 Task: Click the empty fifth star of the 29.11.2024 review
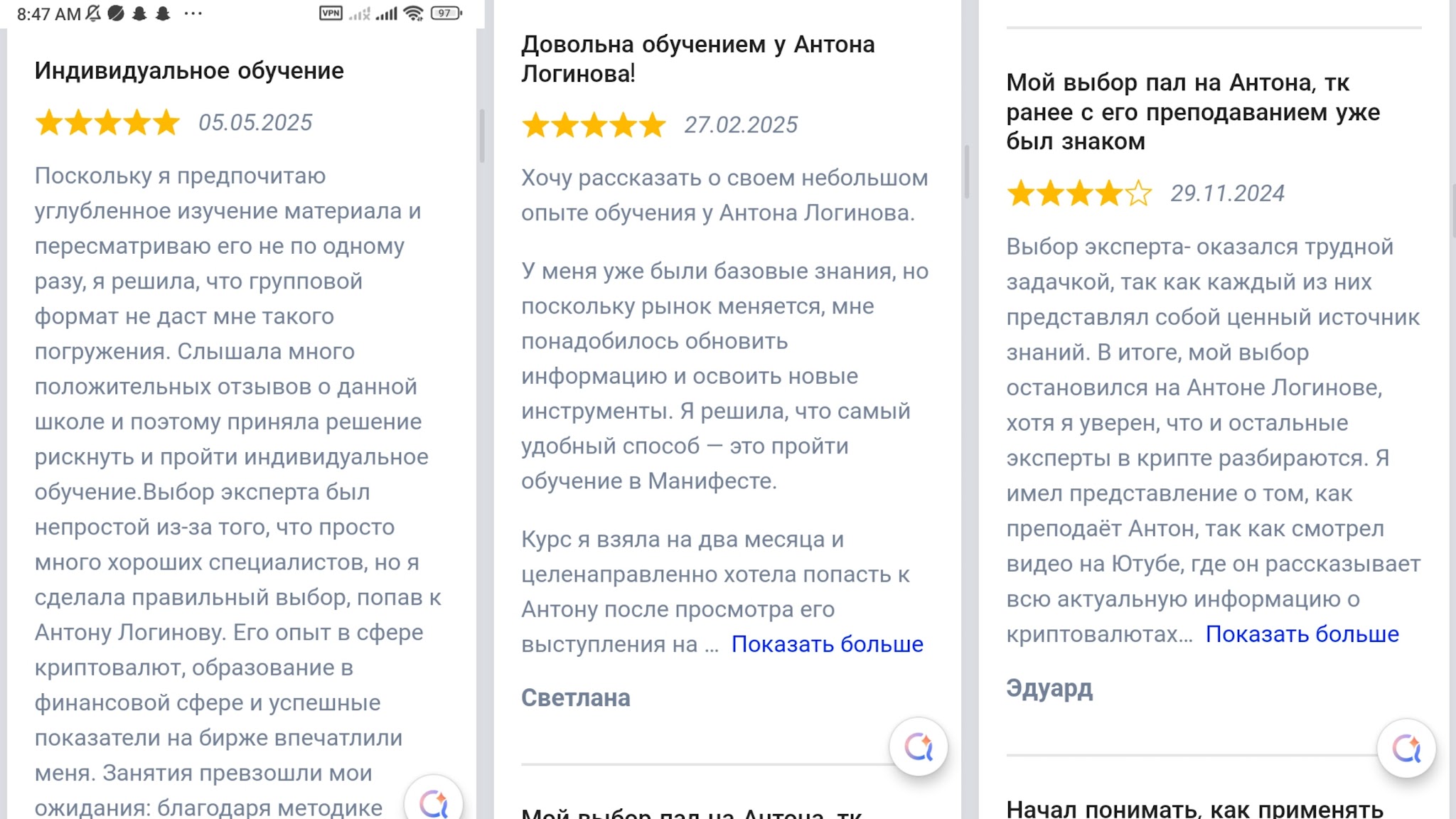[x=1138, y=193]
